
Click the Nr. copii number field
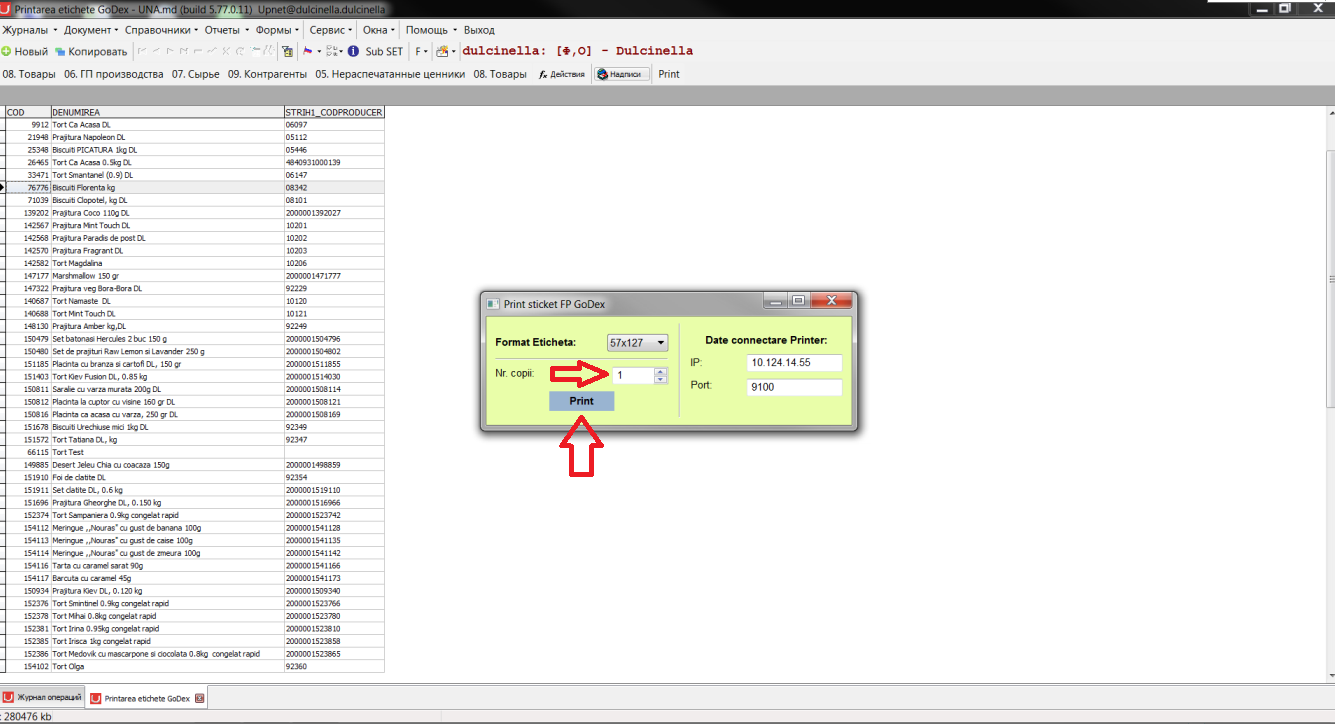pyautogui.click(x=633, y=375)
